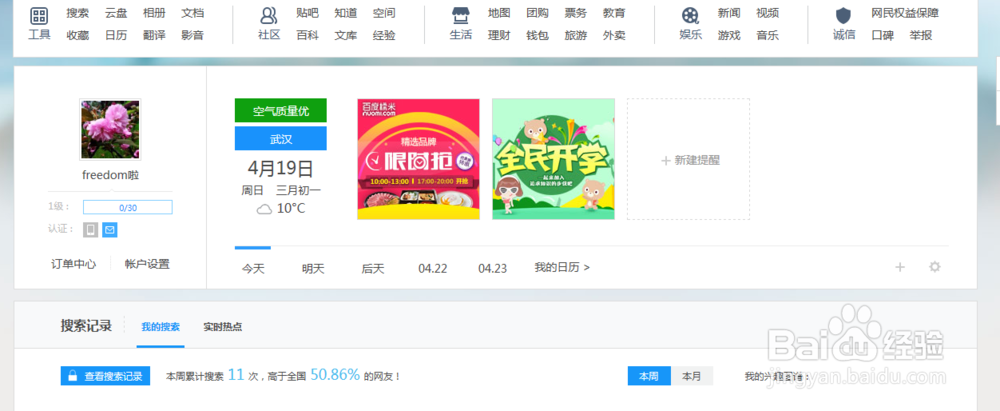Click the 0/30 level progress bar

click(128, 207)
